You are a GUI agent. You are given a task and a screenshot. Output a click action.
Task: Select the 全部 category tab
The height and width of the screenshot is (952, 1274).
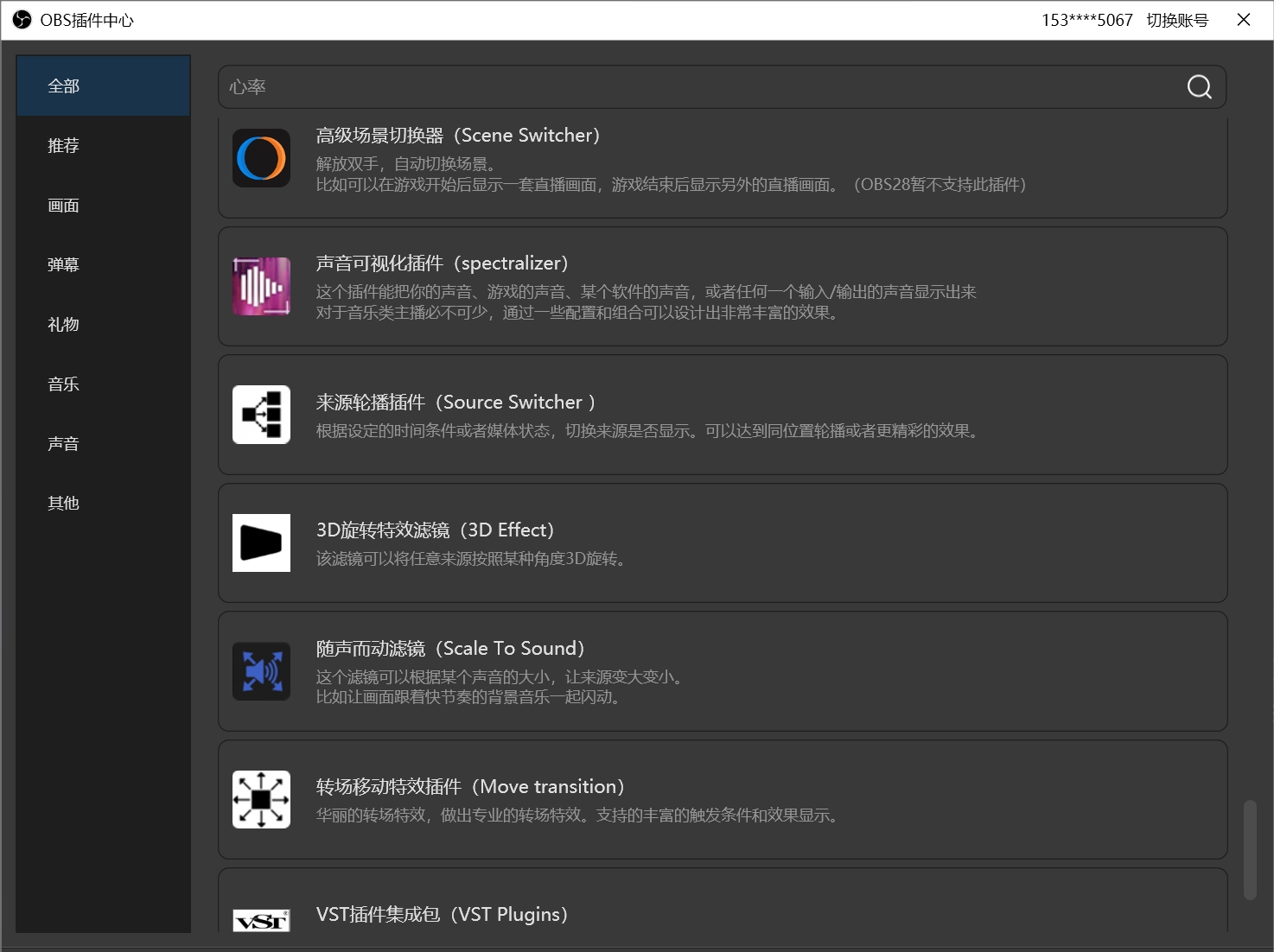(103, 86)
